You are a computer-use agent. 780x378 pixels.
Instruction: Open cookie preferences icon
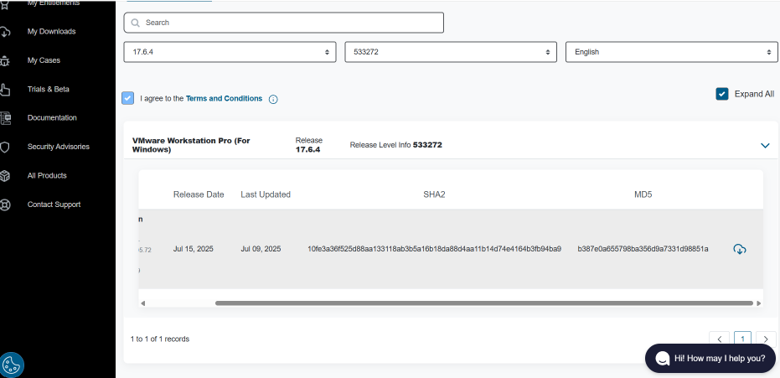tap(11, 365)
